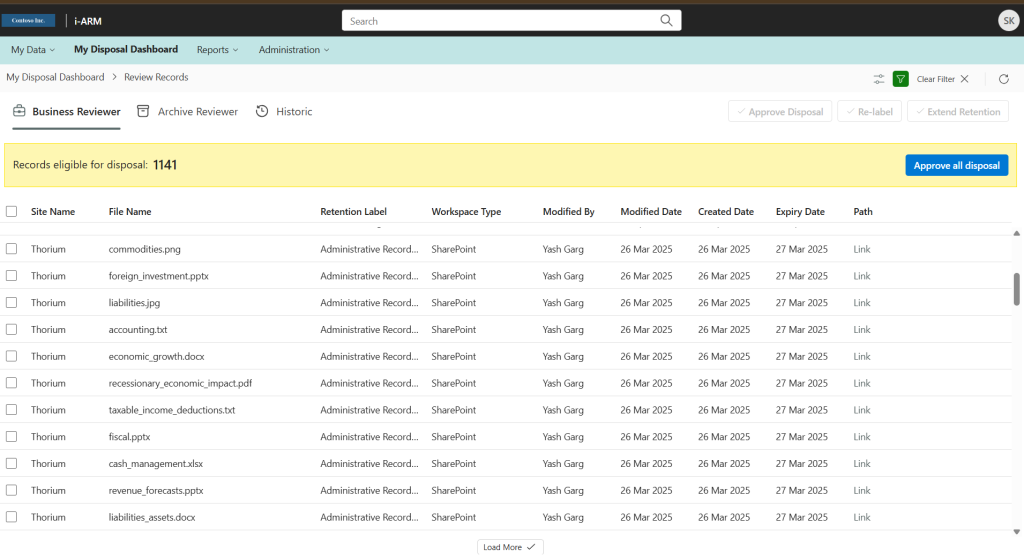
Task: Click the i-ARM app title
Action: coord(88,21)
